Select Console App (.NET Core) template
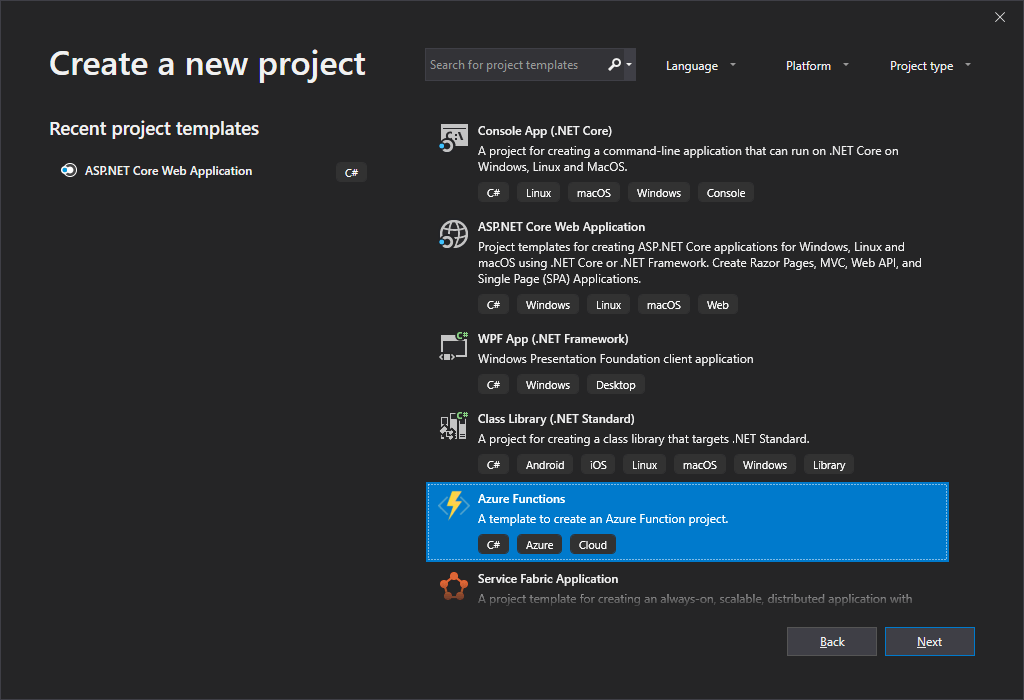Viewport: 1024px width, 700px height. [x=687, y=163]
